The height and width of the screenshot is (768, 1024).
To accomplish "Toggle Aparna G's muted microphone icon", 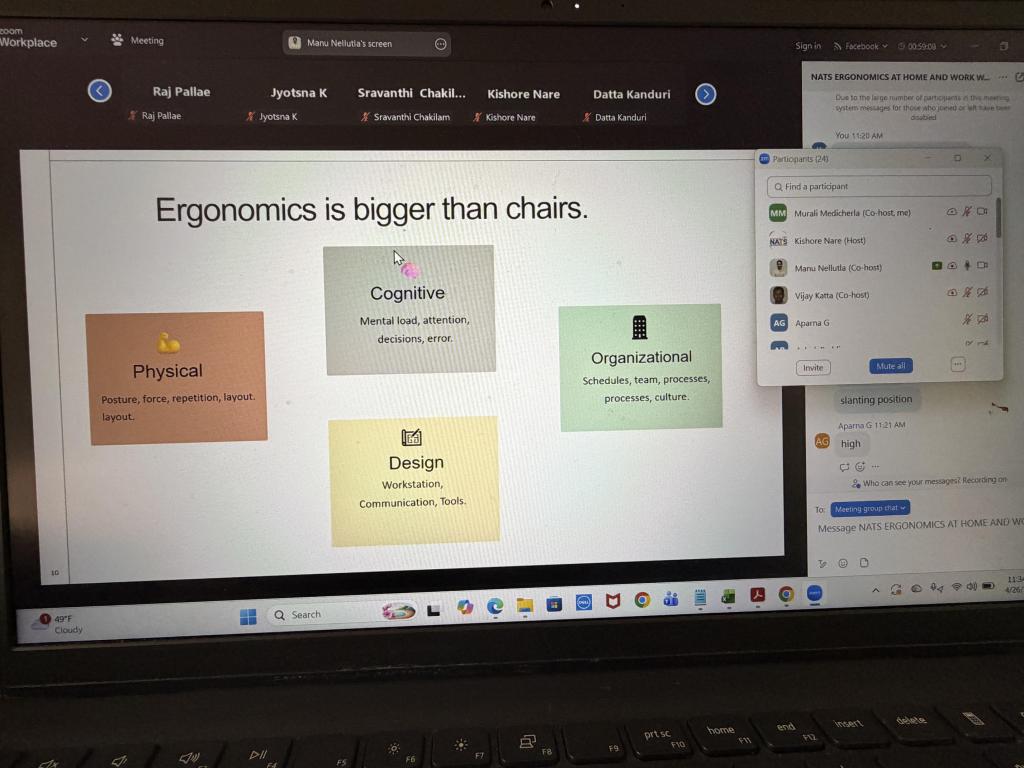I will tap(967, 319).
